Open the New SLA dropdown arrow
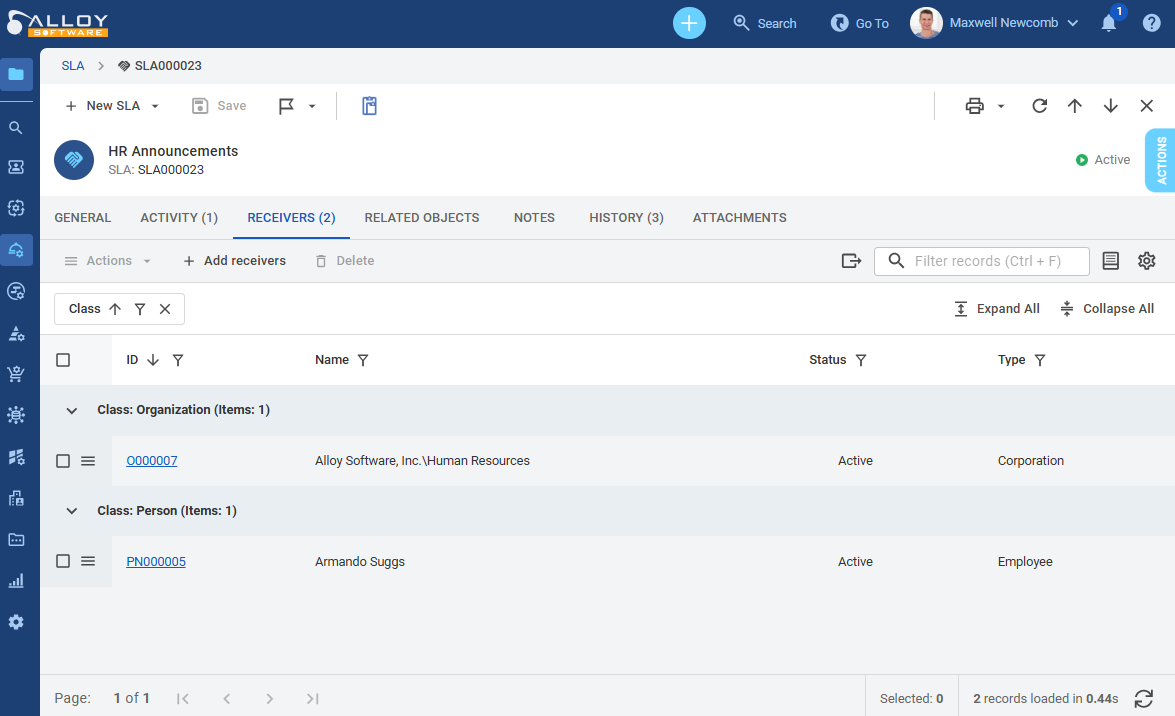 [x=155, y=106]
